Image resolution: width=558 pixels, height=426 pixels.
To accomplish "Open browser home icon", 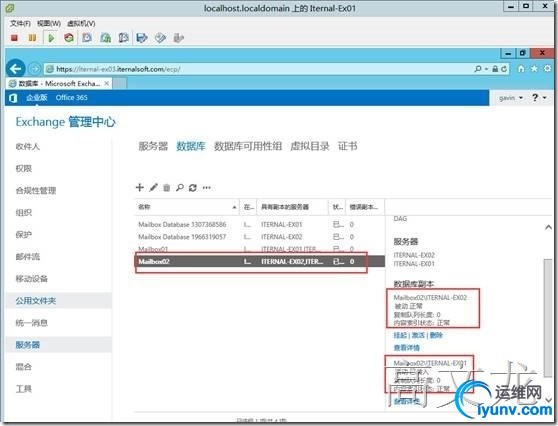I will (521, 69).
